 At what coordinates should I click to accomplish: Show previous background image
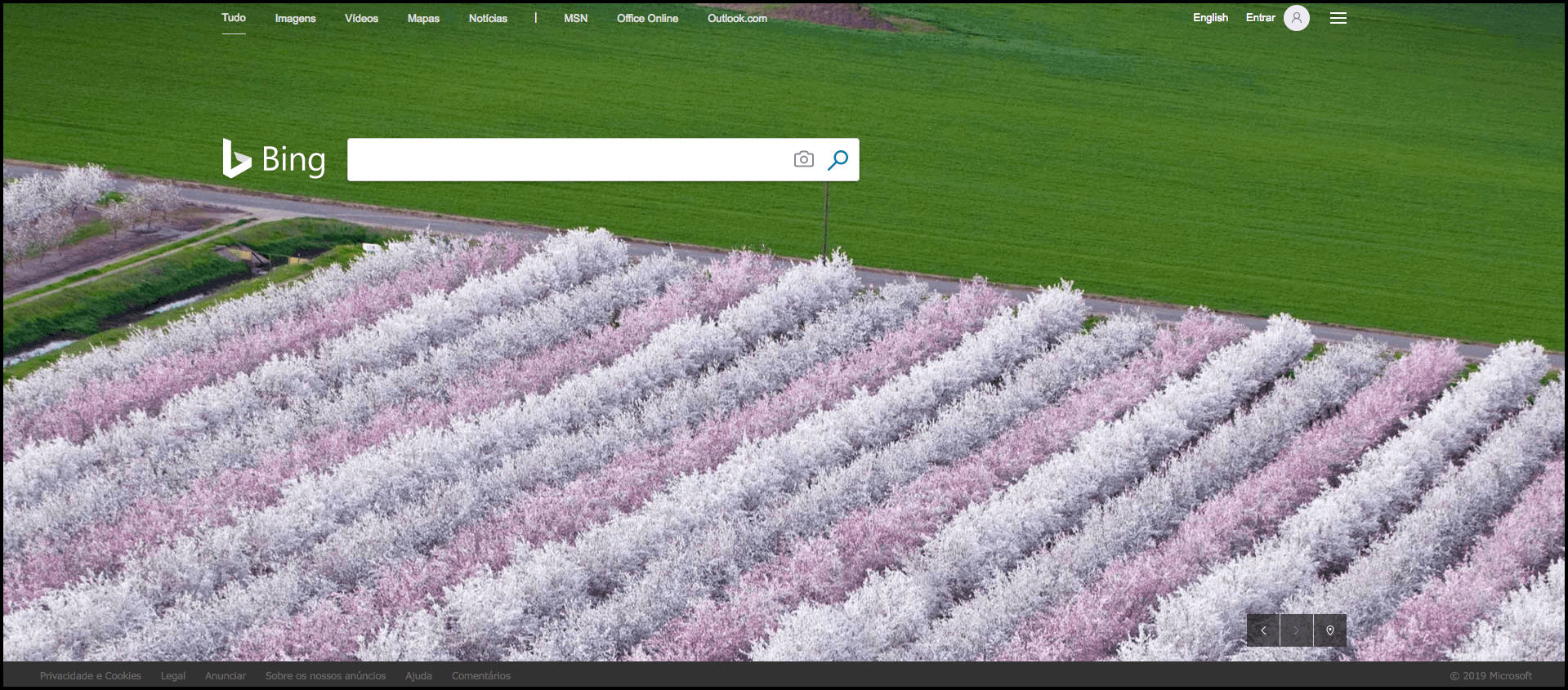click(x=1263, y=630)
